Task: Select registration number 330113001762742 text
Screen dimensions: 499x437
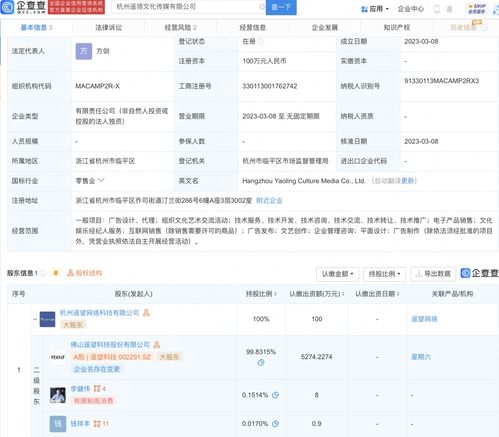Action: point(270,86)
